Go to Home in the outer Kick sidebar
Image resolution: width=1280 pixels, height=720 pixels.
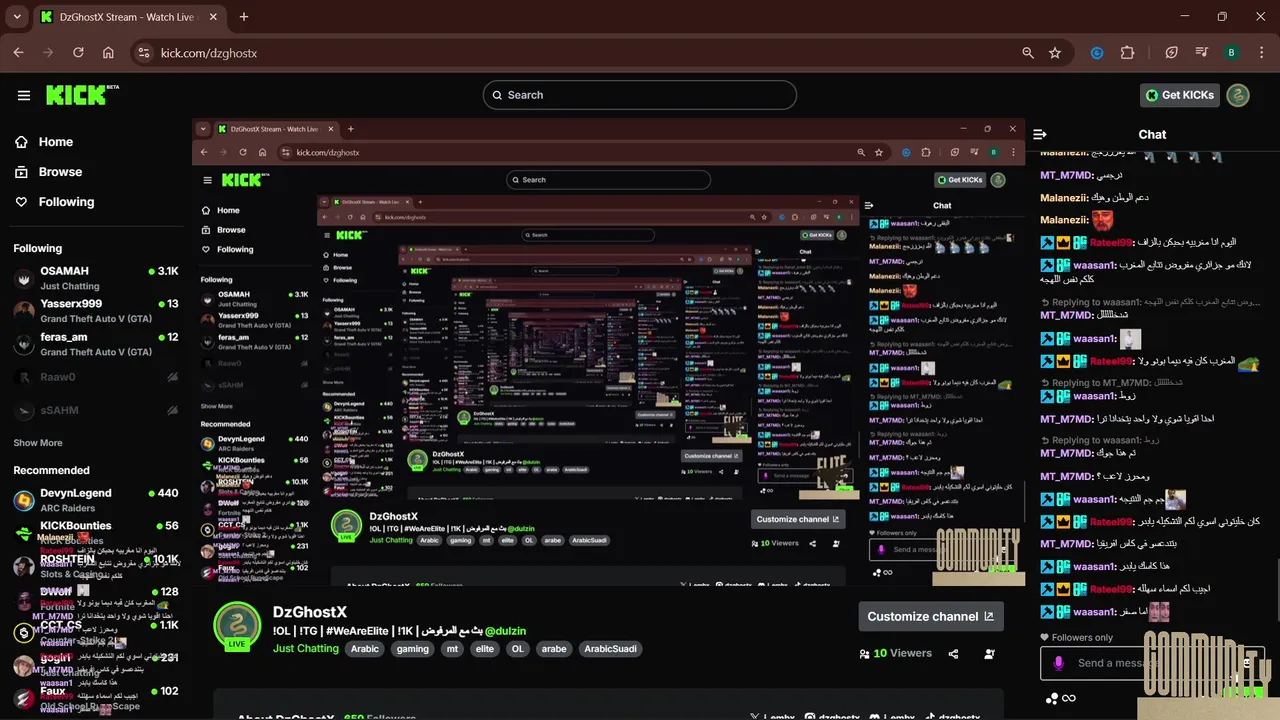(x=46, y=142)
